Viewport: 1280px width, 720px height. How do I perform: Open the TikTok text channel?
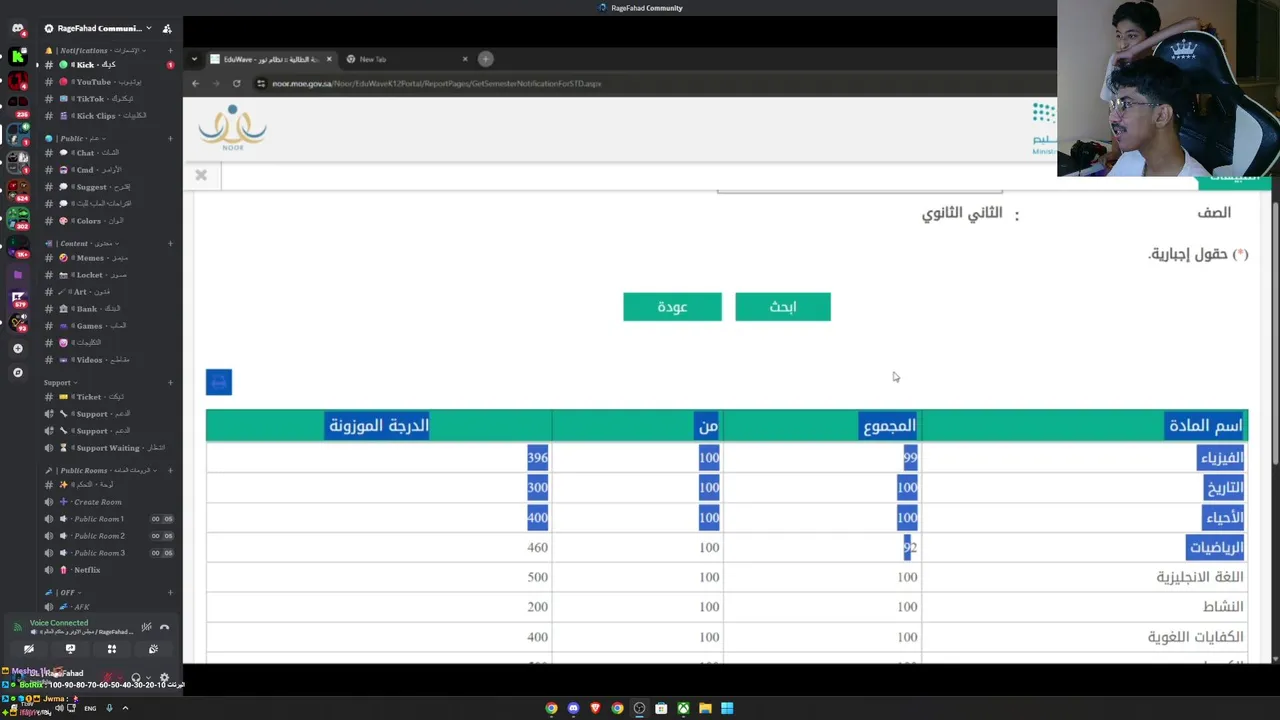pos(108,99)
